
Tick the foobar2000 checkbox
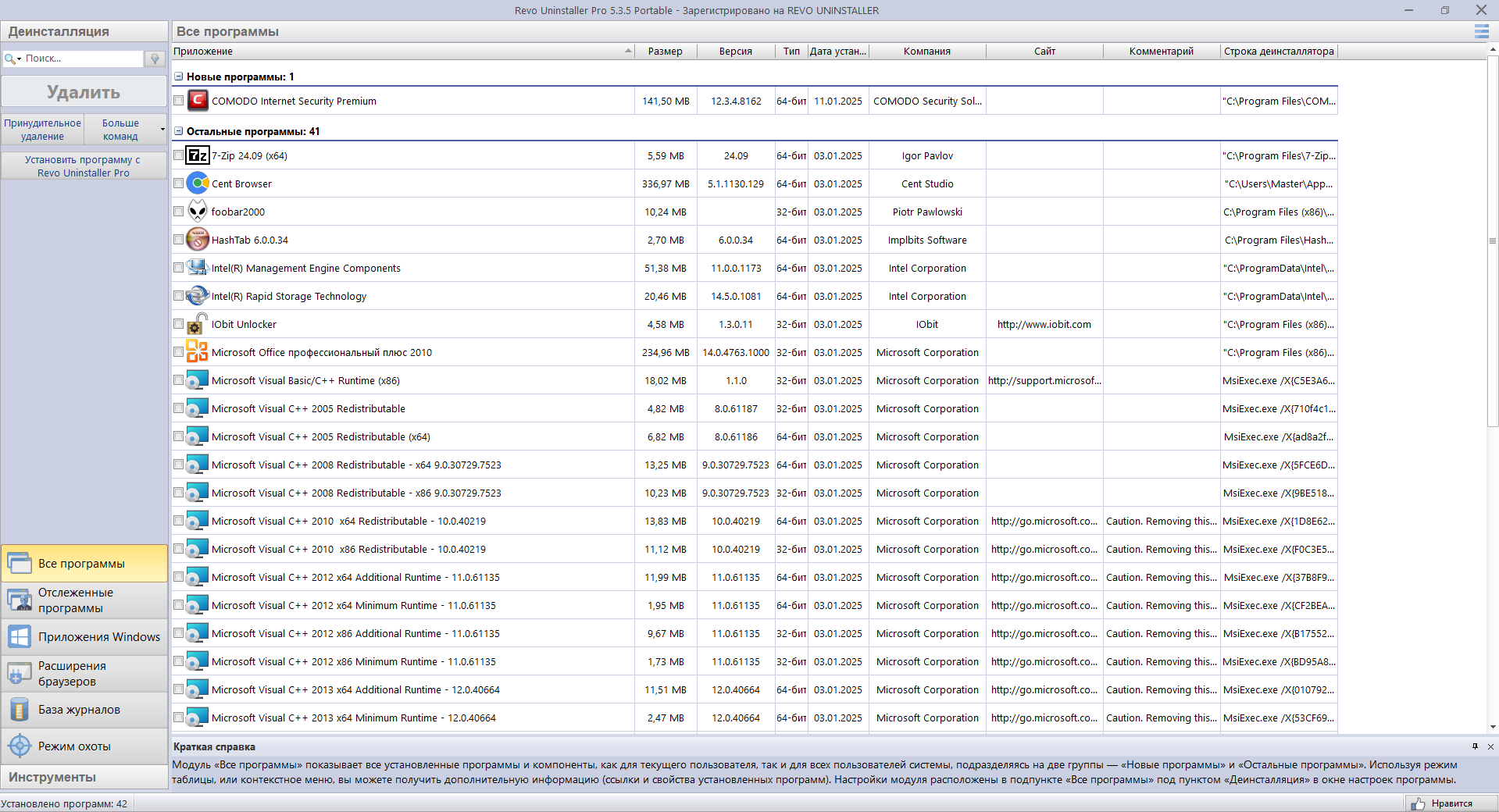pyautogui.click(x=178, y=212)
